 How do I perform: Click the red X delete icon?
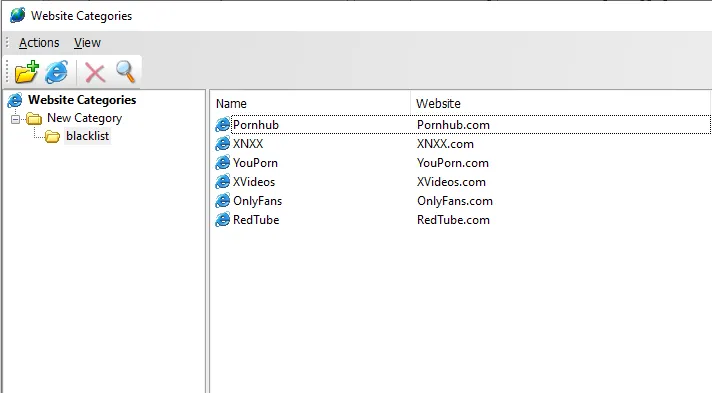pyautogui.click(x=95, y=73)
